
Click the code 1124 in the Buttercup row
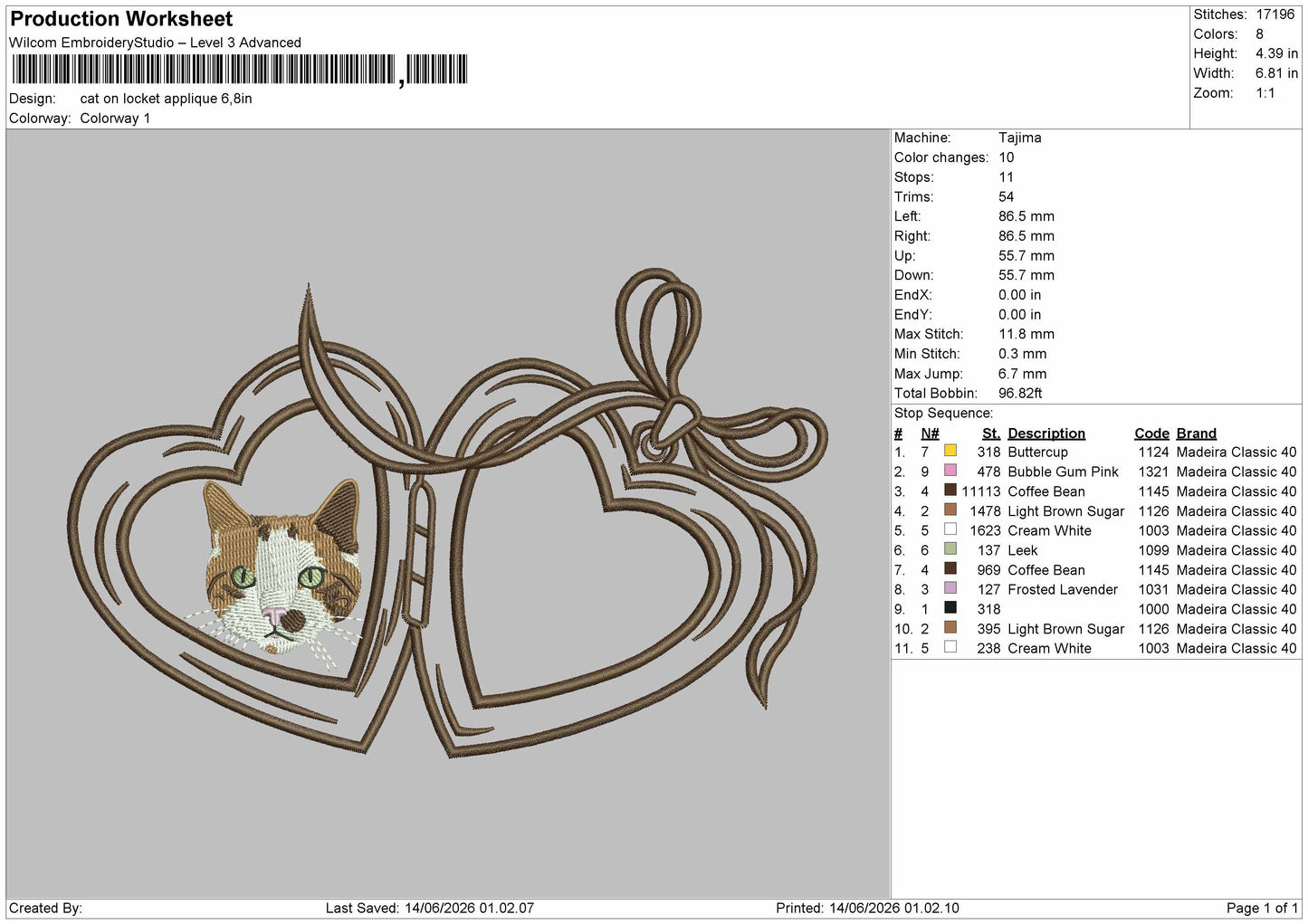click(x=1153, y=452)
